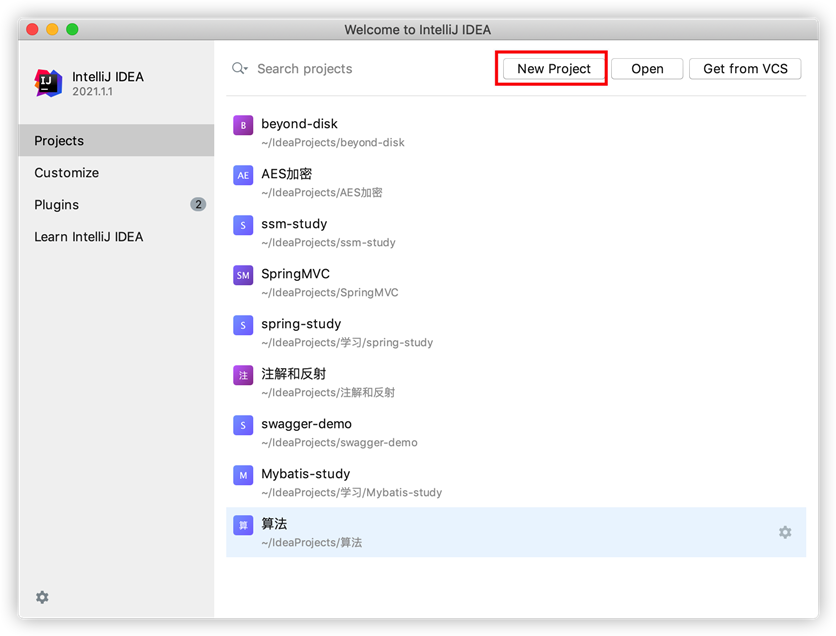Image resolution: width=836 pixels, height=636 pixels.
Task: Click the beyond-disk project icon
Action: (x=243, y=125)
